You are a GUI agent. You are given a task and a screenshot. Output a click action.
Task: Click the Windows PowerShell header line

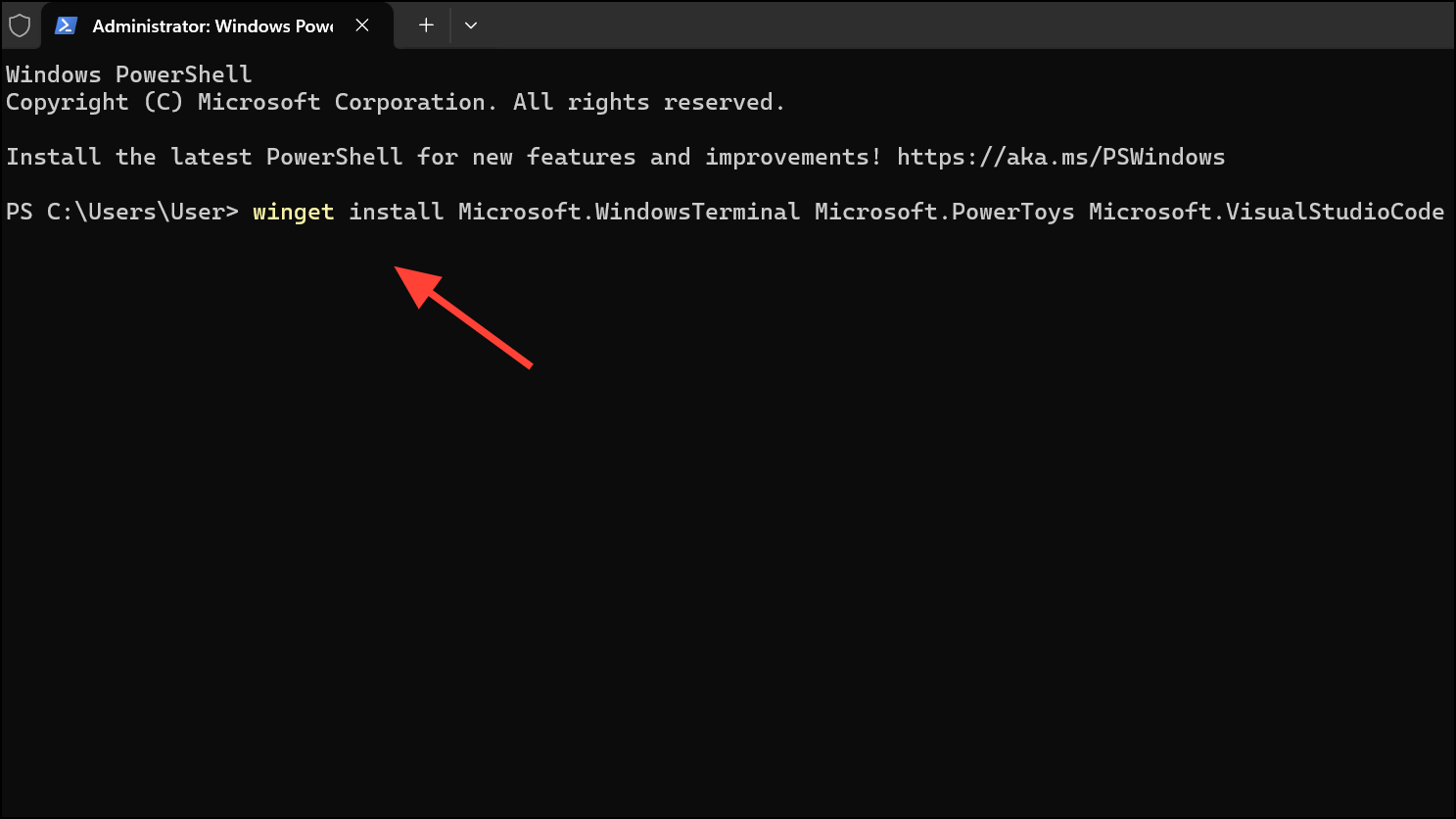(129, 74)
